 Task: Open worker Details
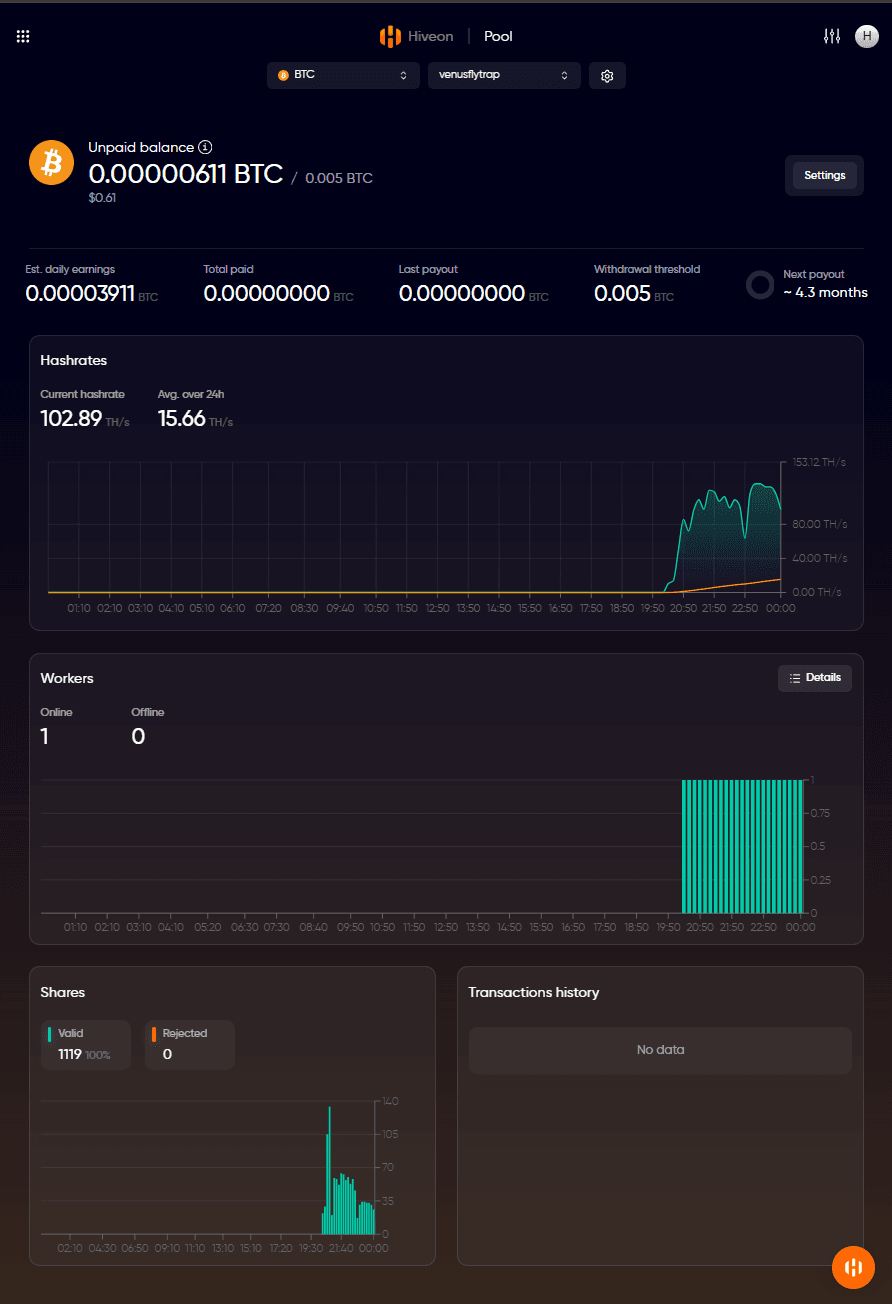coord(815,678)
